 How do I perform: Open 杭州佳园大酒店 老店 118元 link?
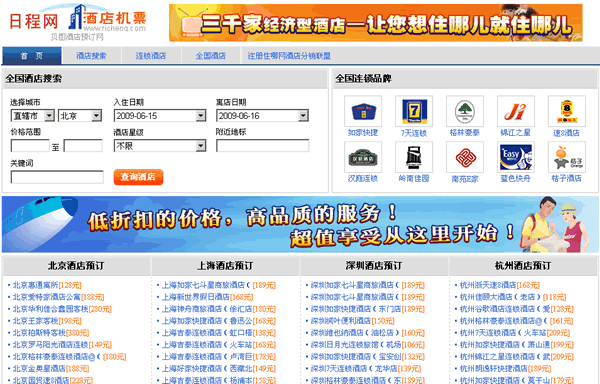[x=513, y=297]
